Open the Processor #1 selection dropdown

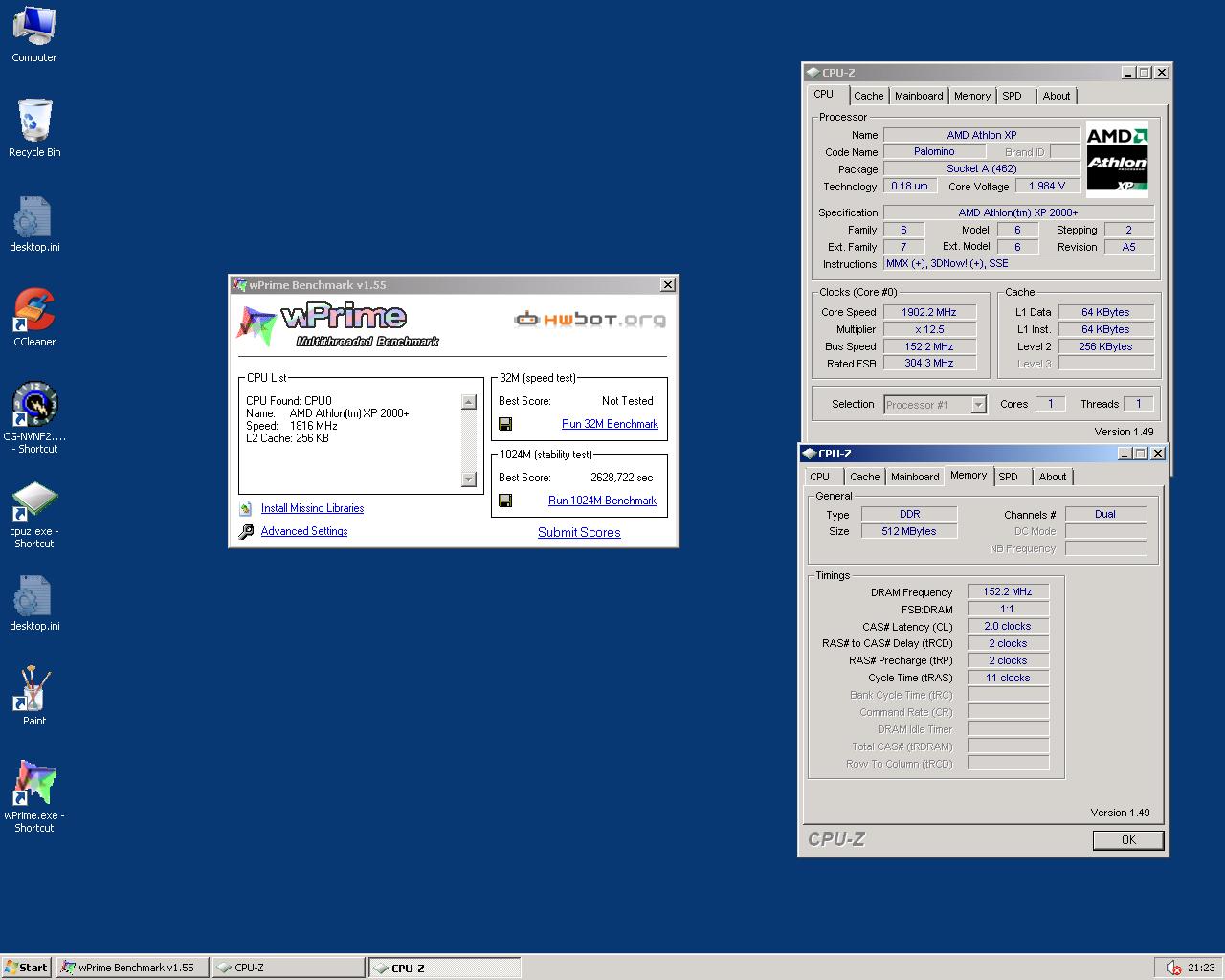coord(935,405)
